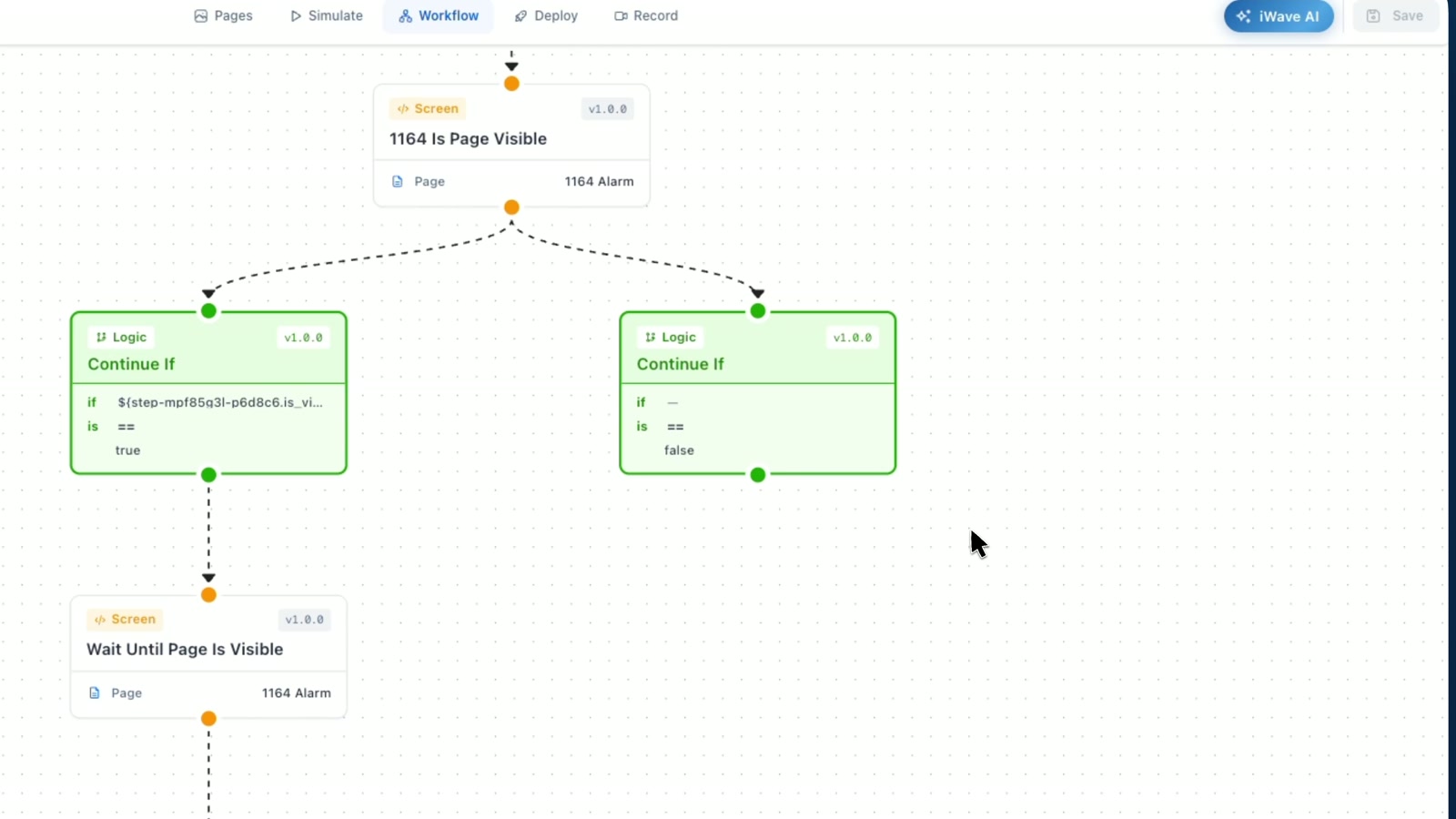Click top input port of 1164 Is Page Visible
This screenshot has height=819, width=1456.
tap(511, 84)
